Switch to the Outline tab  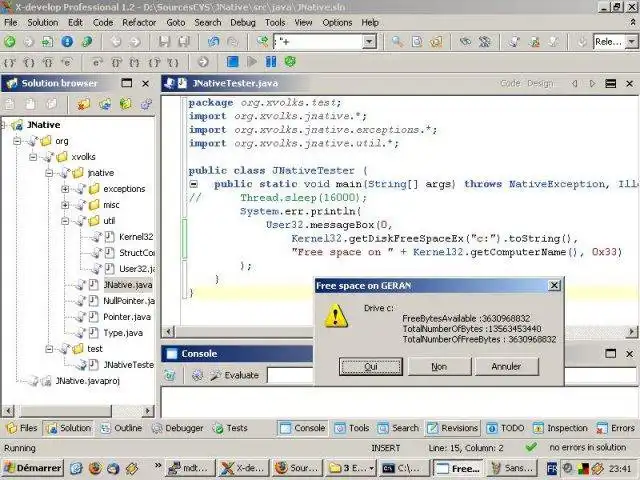[x=122, y=428]
